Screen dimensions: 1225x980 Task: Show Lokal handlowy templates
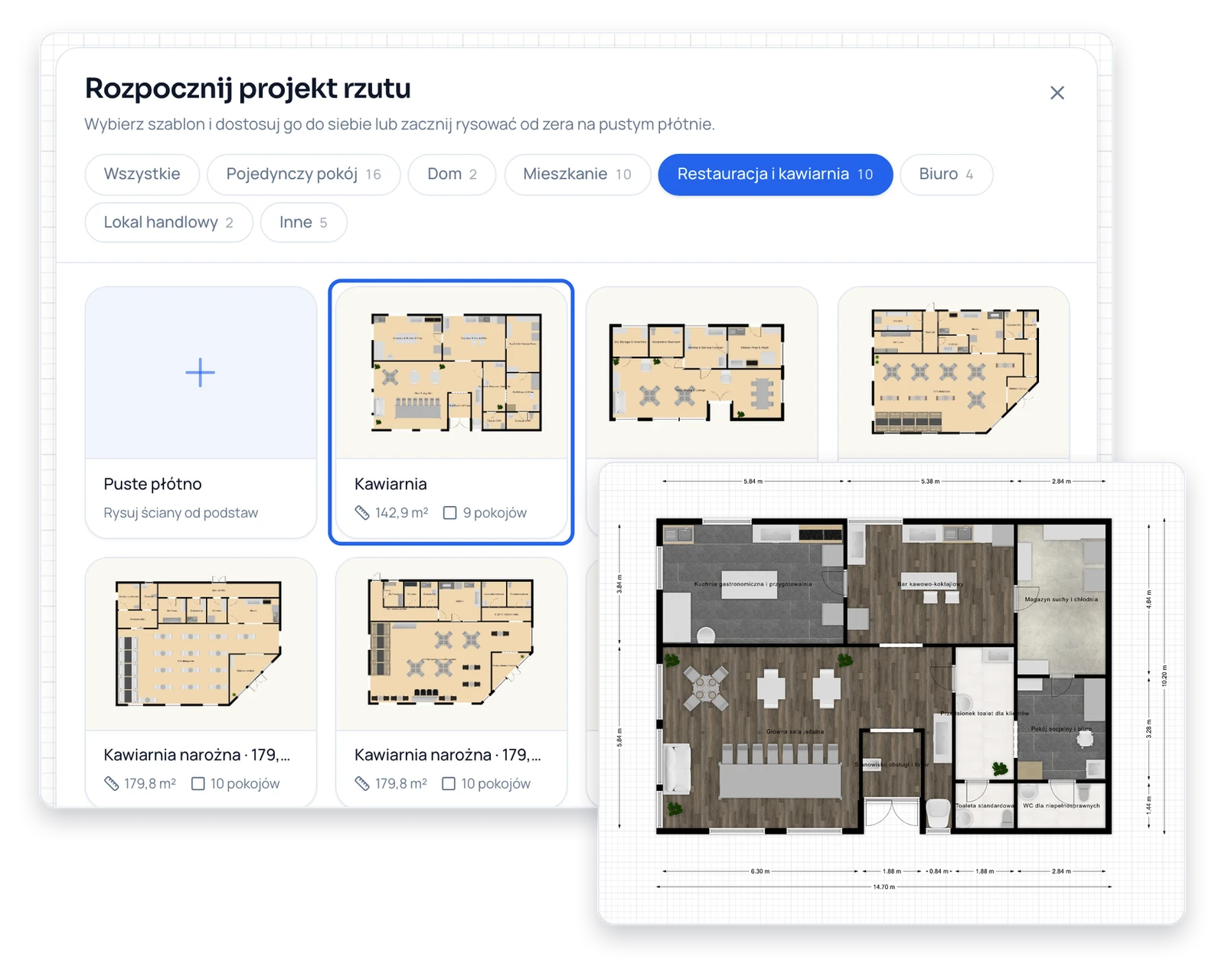tap(168, 223)
